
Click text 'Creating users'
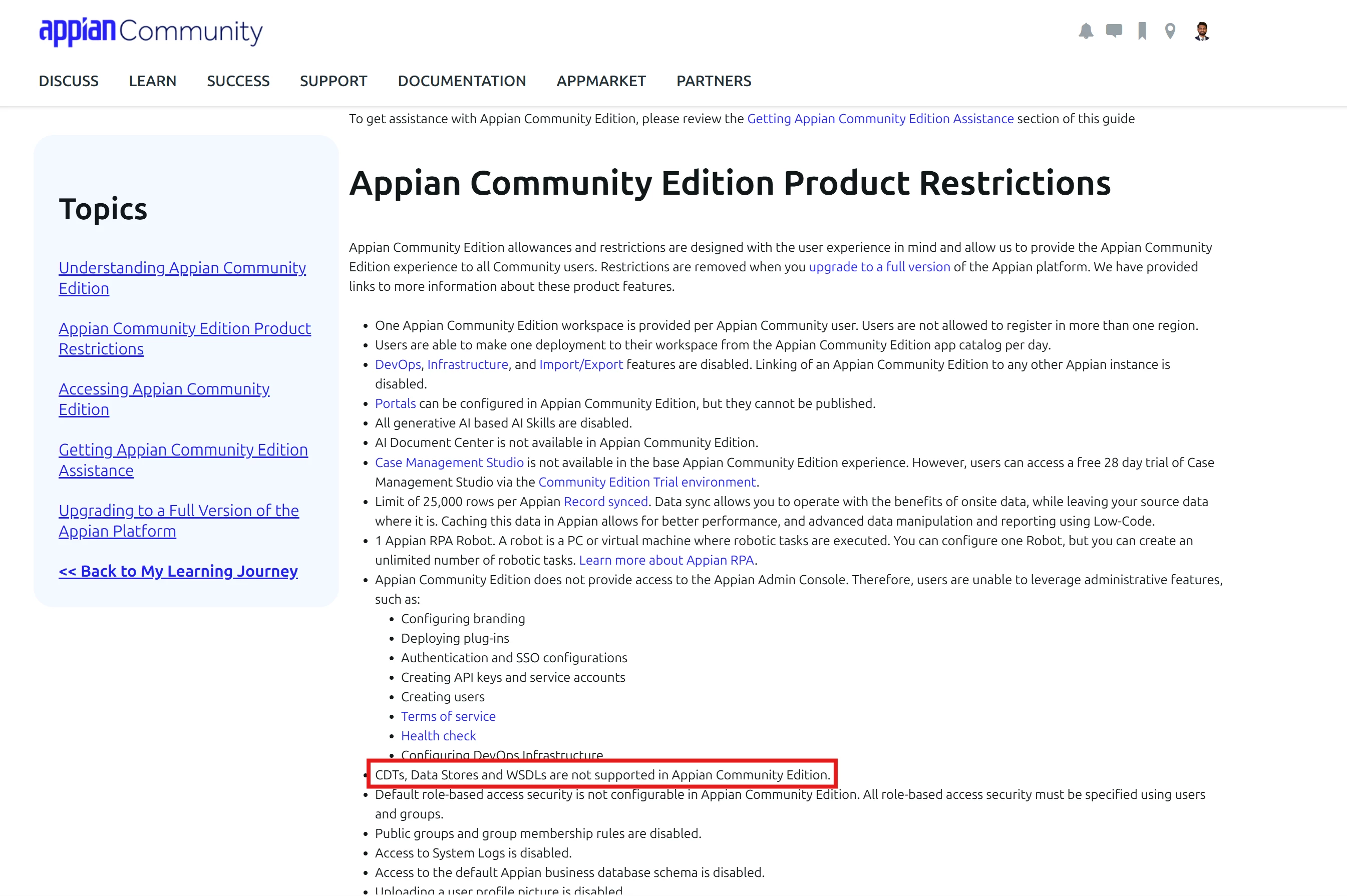pos(442,697)
